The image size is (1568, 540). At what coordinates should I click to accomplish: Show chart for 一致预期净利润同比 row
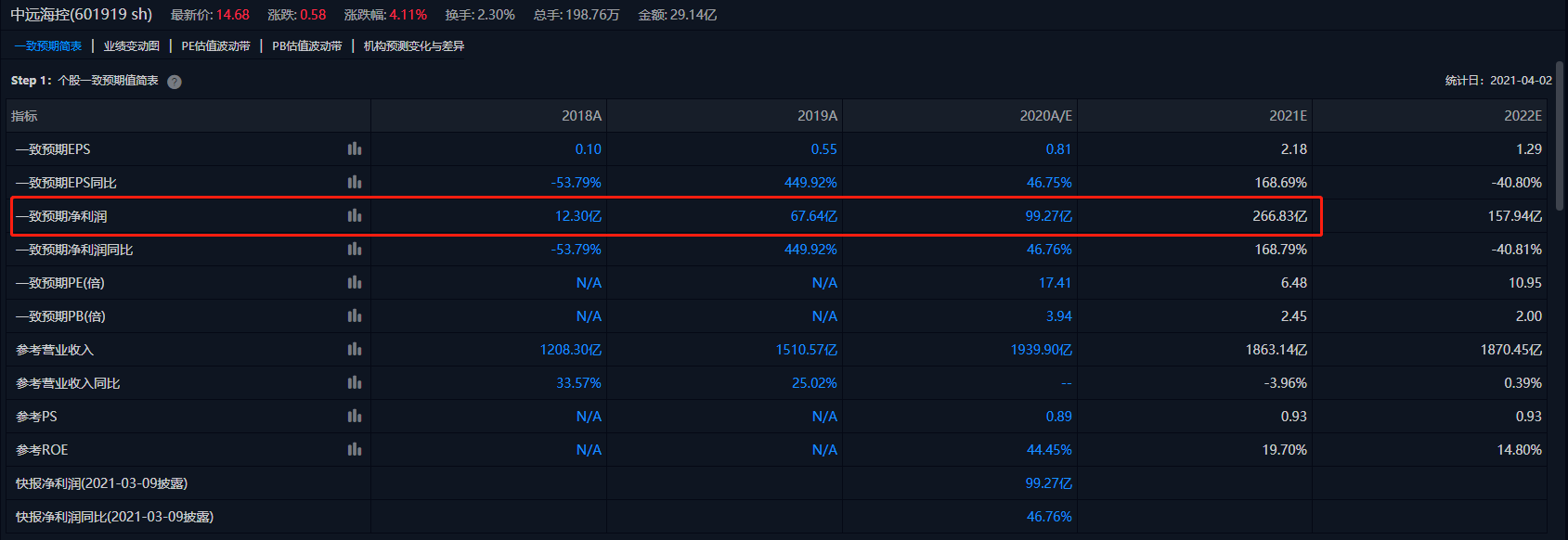click(355, 250)
